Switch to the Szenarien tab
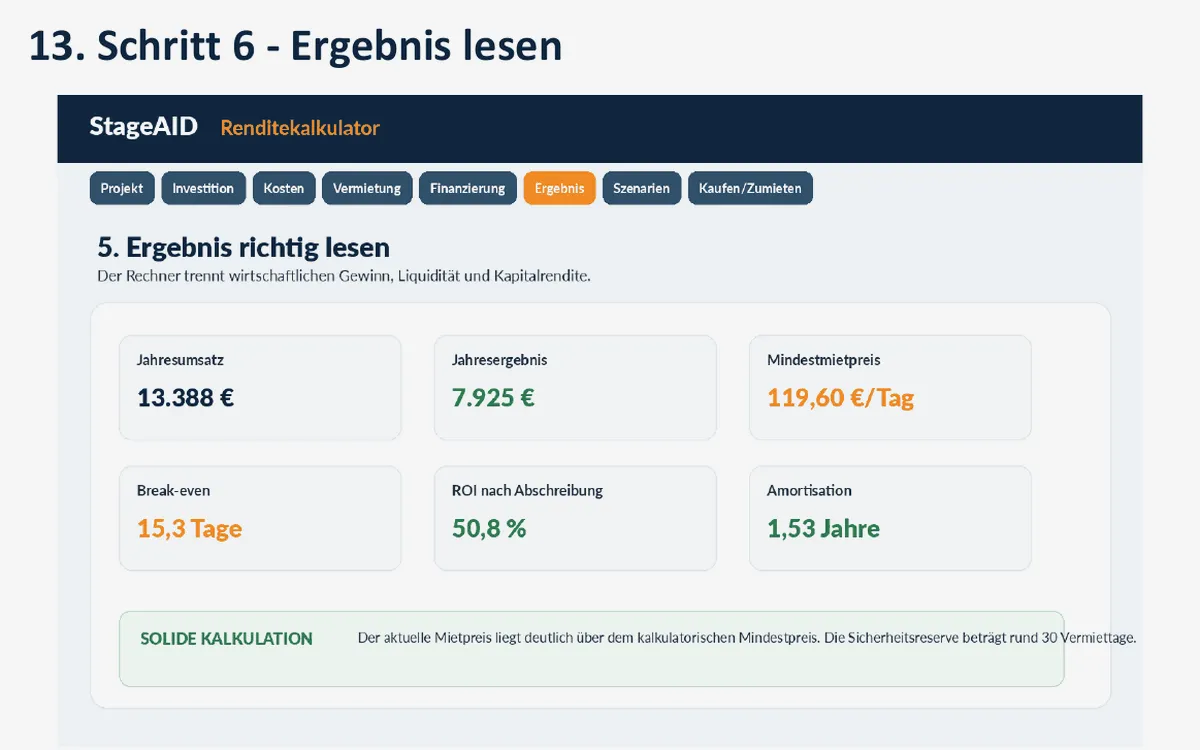1200x750 pixels. pyautogui.click(x=642, y=188)
